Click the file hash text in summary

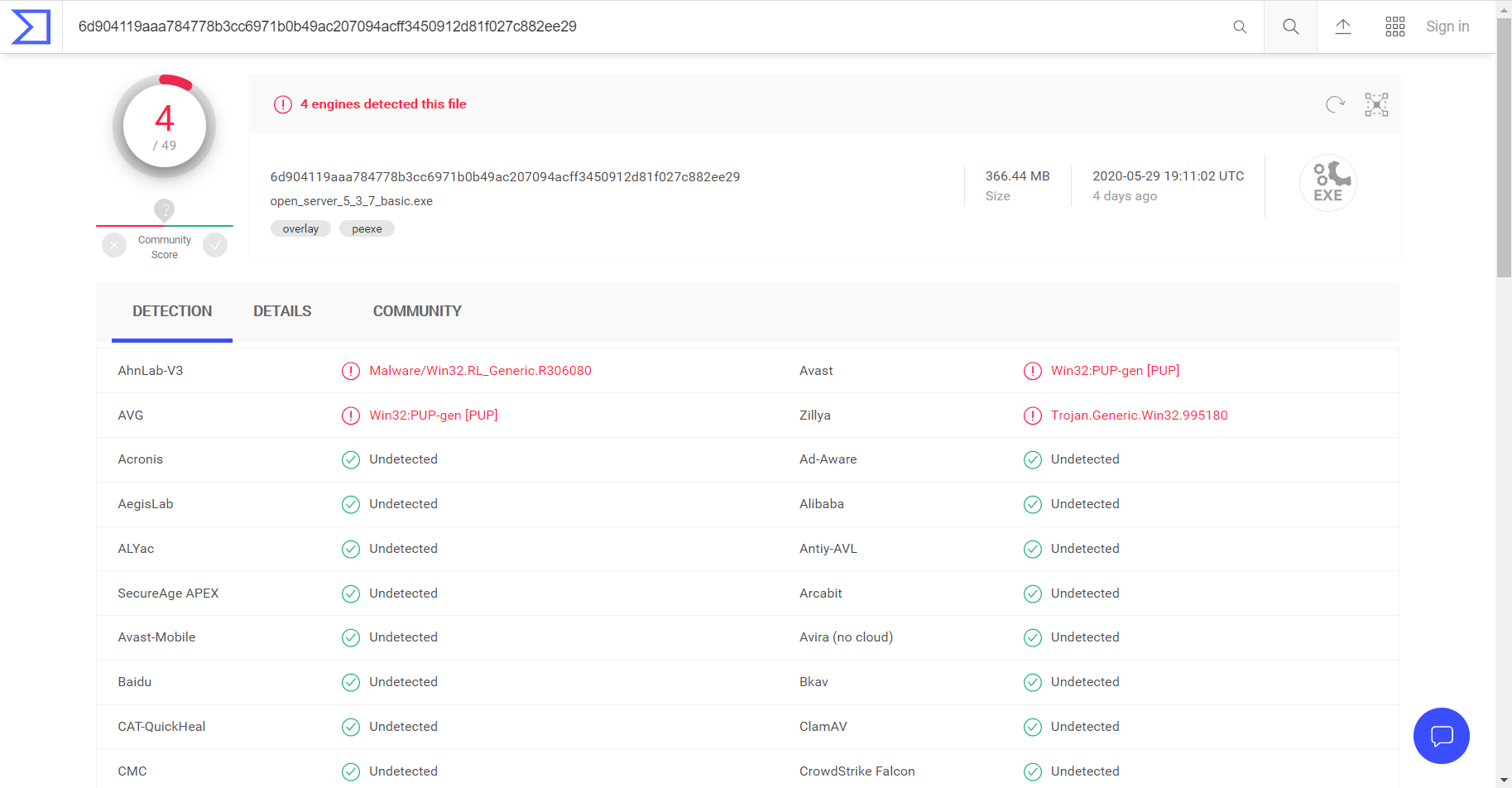(x=505, y=177)
